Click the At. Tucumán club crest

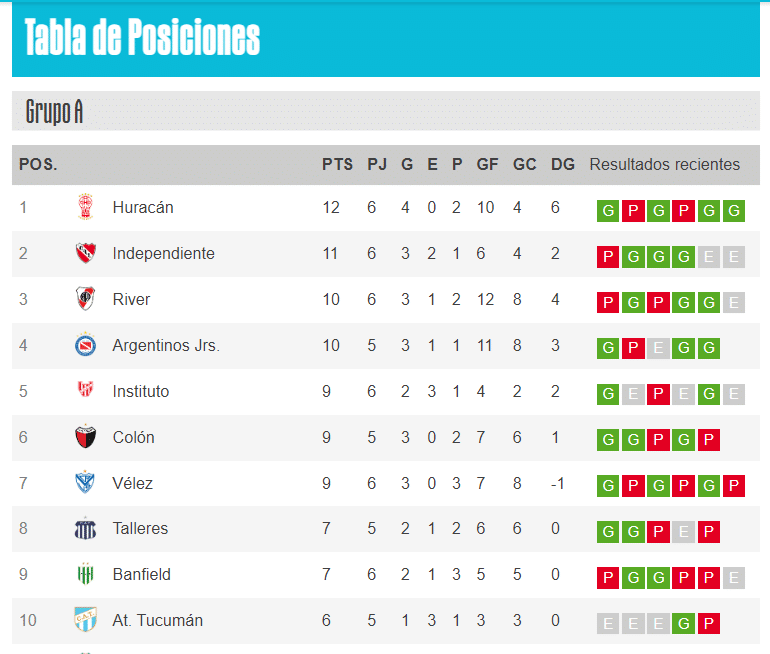coord(85,620)
